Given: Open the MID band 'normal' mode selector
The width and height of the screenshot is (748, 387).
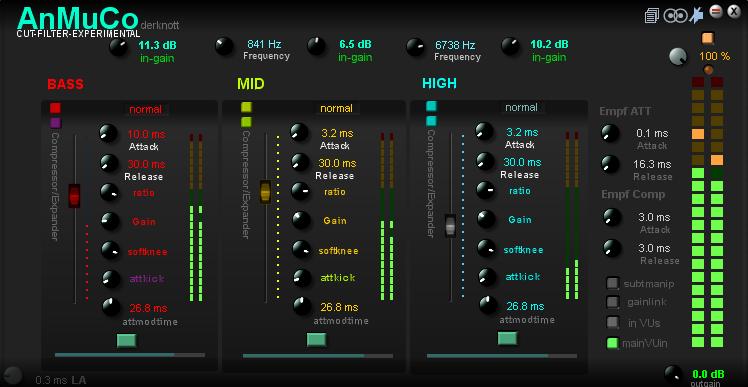Looking at the screenshot, I should [336, 108].
